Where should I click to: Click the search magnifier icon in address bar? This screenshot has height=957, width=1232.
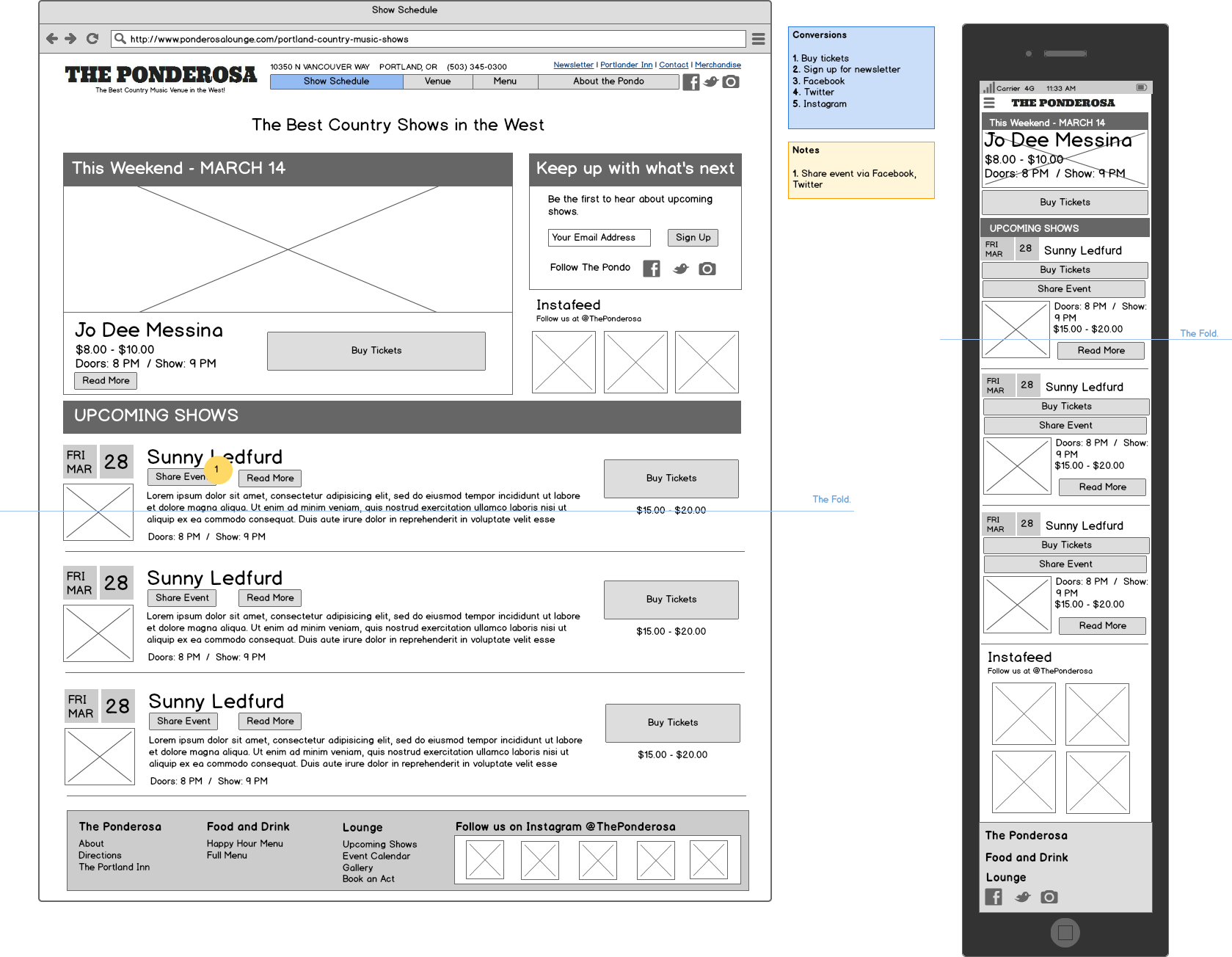coord(120,39)
